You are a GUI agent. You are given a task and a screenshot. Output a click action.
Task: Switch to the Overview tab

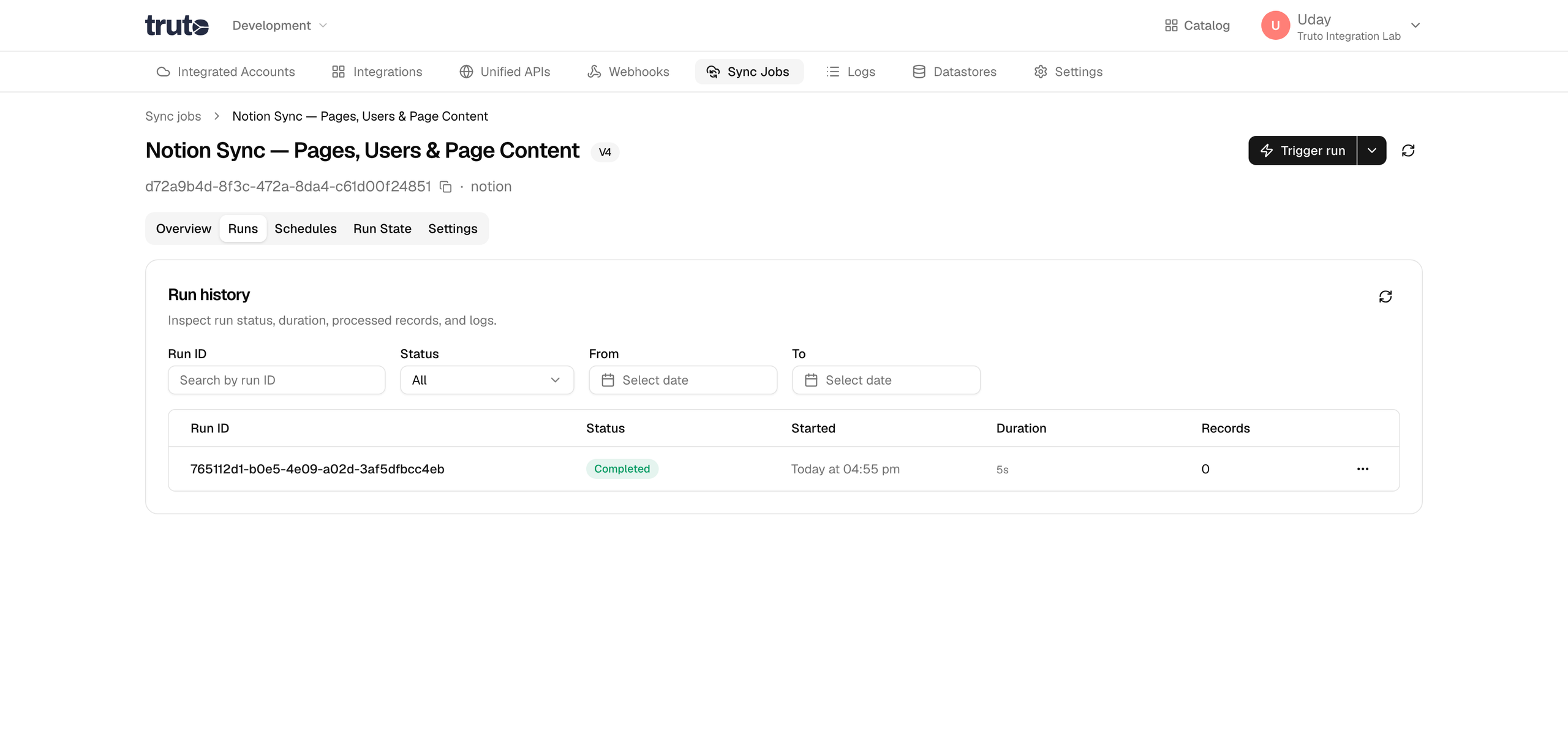tap(184, 228)
